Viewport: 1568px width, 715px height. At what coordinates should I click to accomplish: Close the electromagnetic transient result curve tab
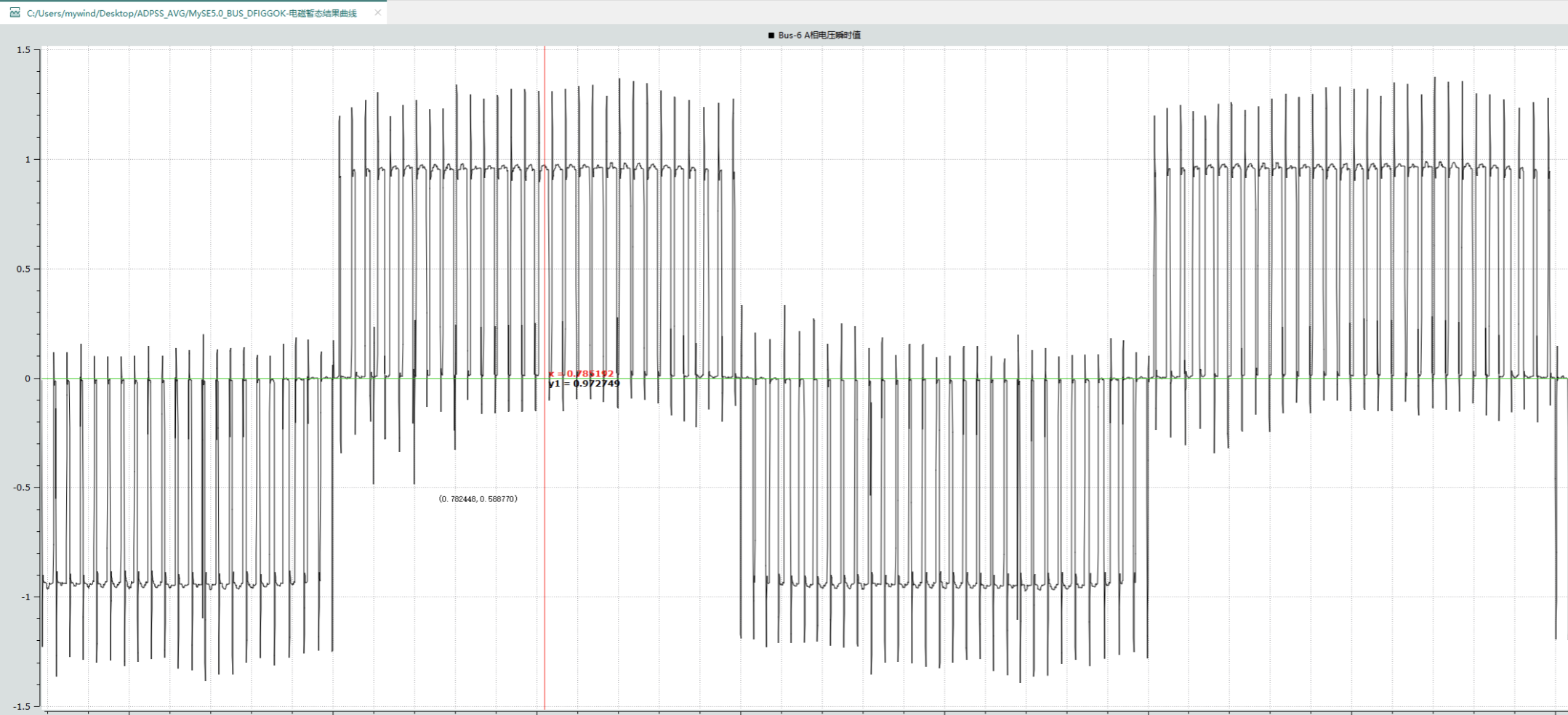click(x=377, y=12)
